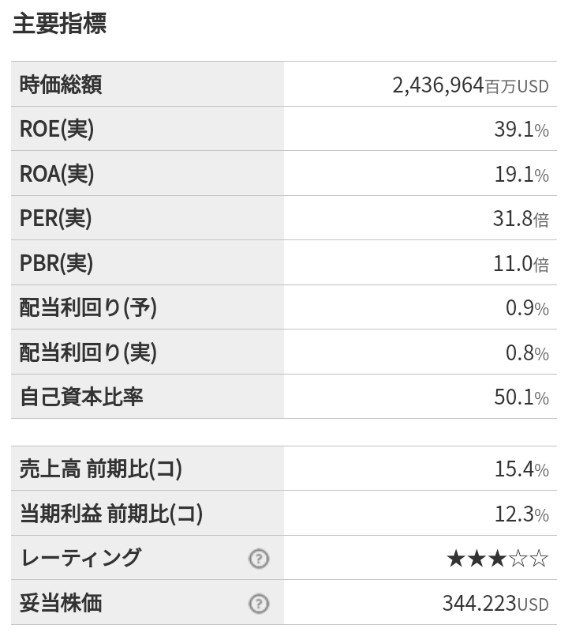The height and width of the screenshot is (640, 568).
Task: Open the レーティング help question icon
Action: pos(259,559)
